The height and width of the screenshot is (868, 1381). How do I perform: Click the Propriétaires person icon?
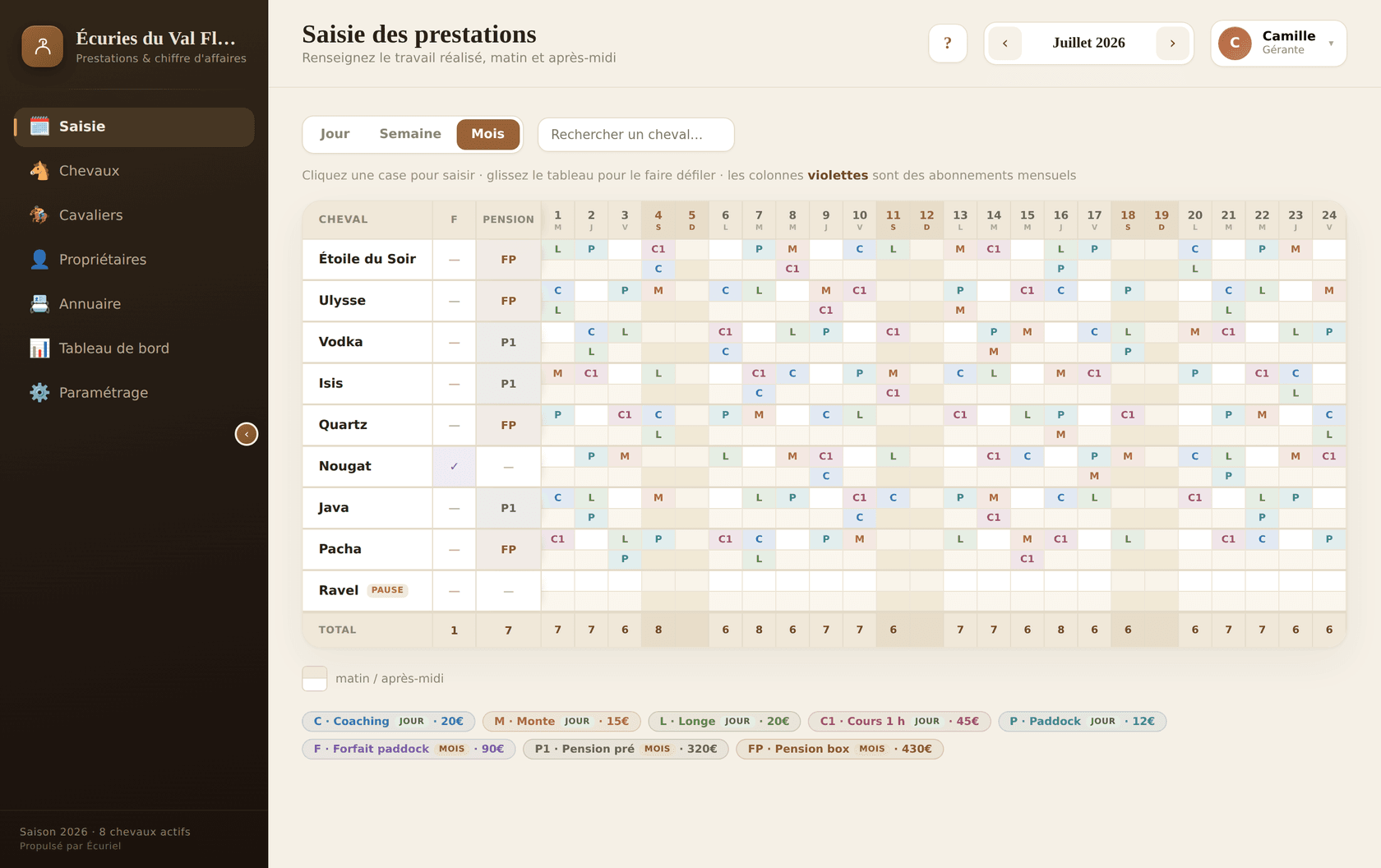point(39,259)
